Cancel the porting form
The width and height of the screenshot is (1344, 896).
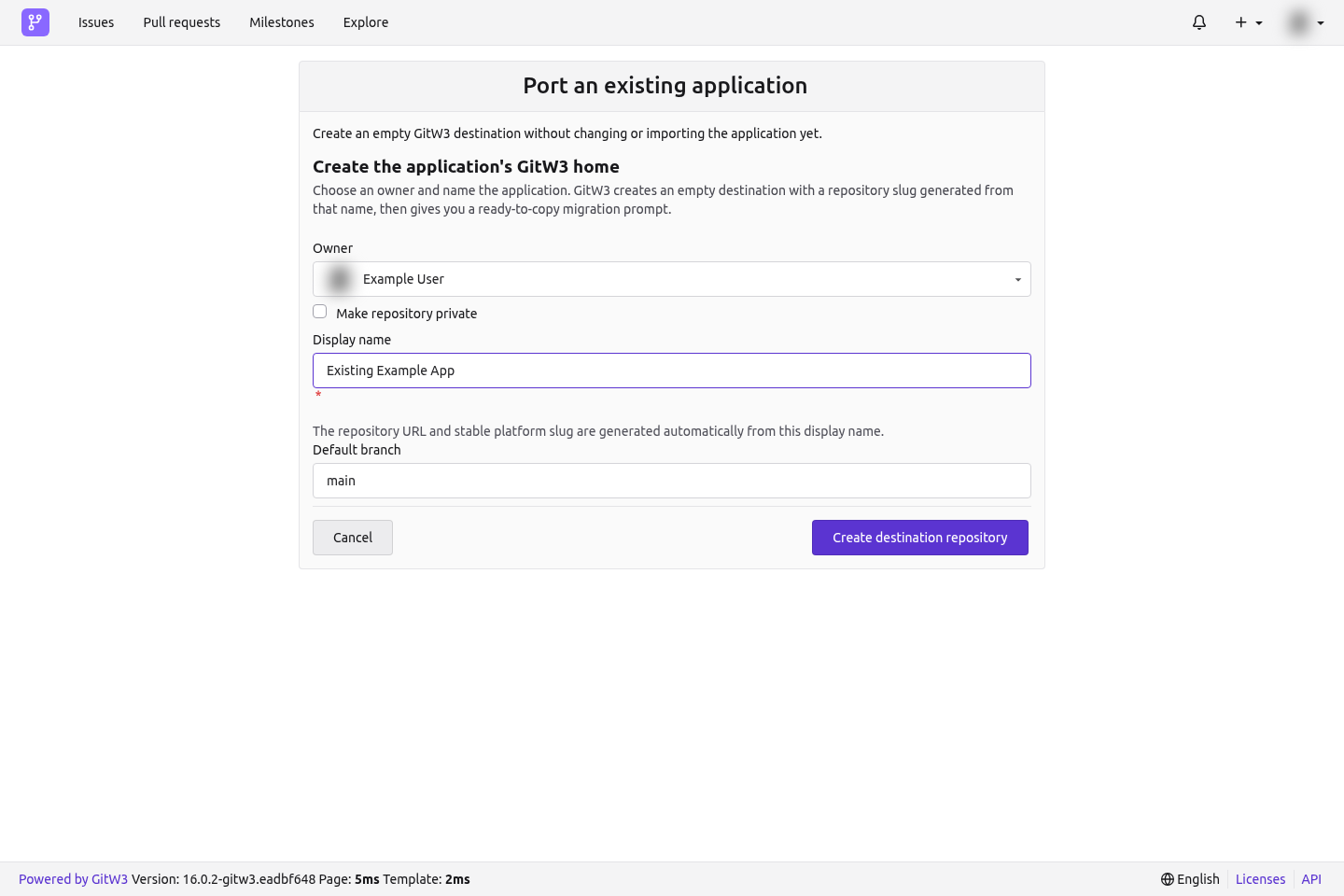point(353,538)
